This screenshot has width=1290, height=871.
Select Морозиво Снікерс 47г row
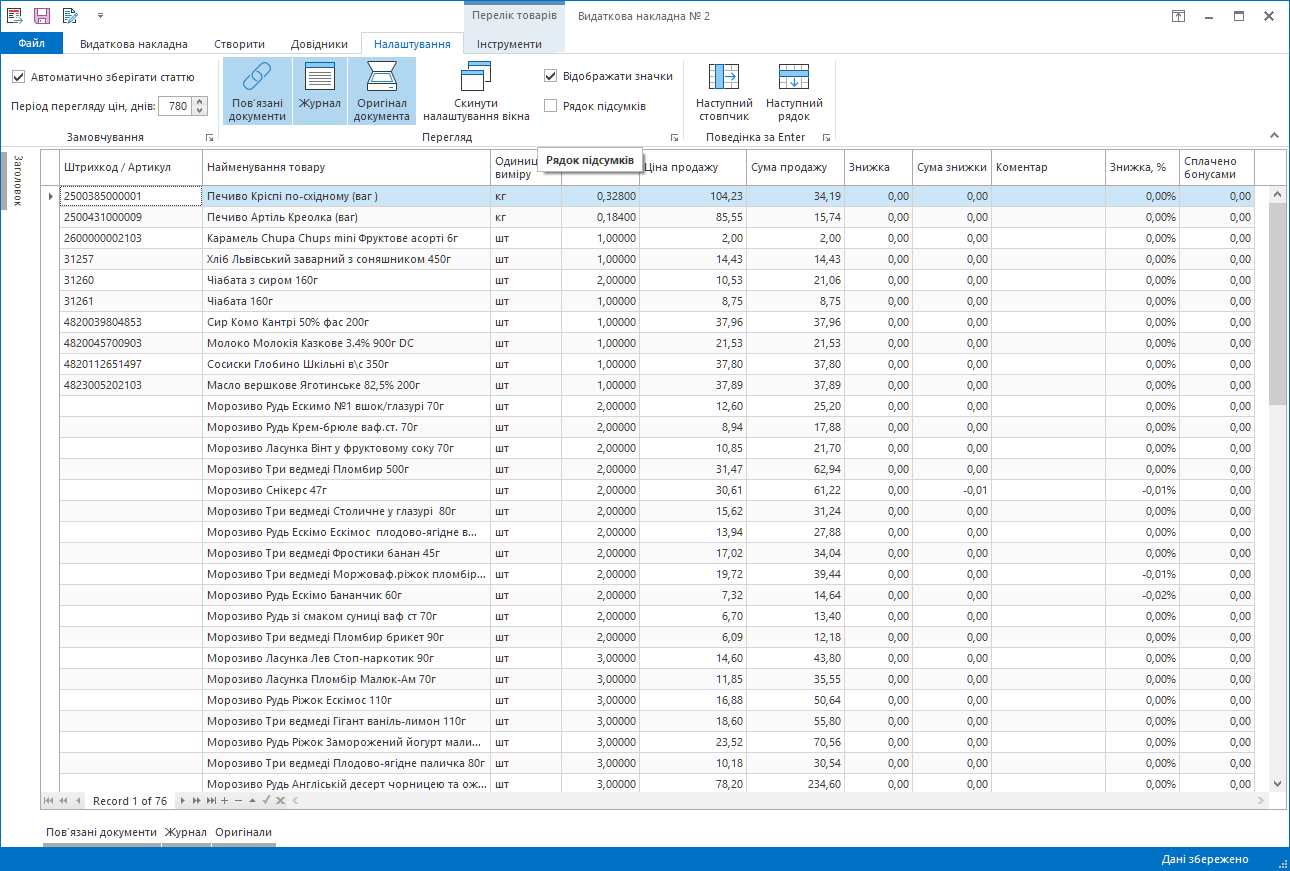[x=655, y=490]
